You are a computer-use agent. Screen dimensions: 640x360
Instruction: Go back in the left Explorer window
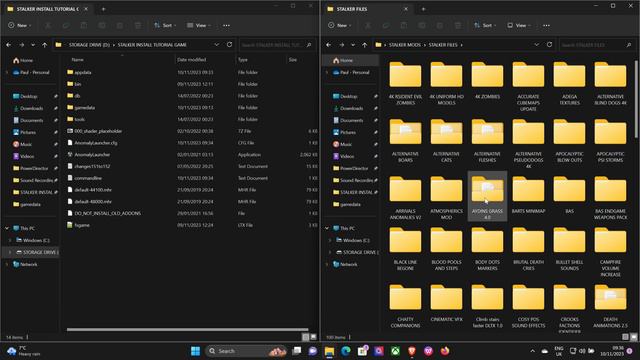(x=9, y=45)
